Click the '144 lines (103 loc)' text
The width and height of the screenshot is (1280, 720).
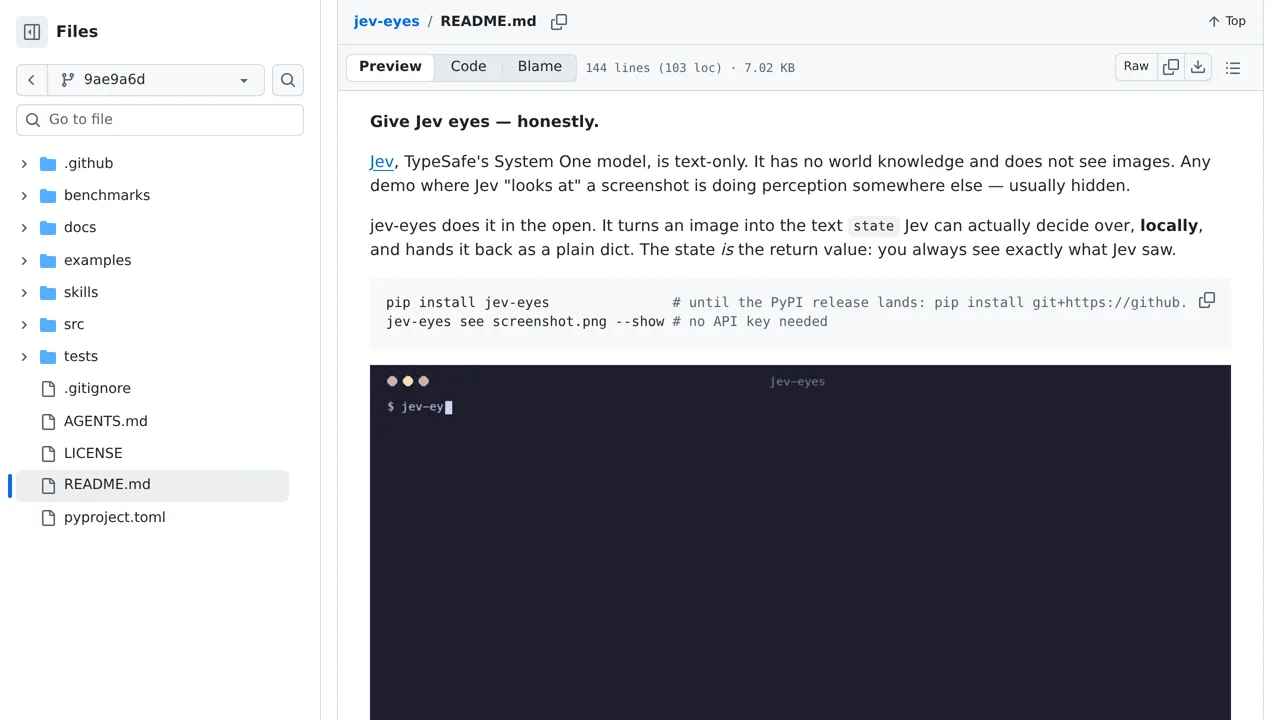[653, 68]
